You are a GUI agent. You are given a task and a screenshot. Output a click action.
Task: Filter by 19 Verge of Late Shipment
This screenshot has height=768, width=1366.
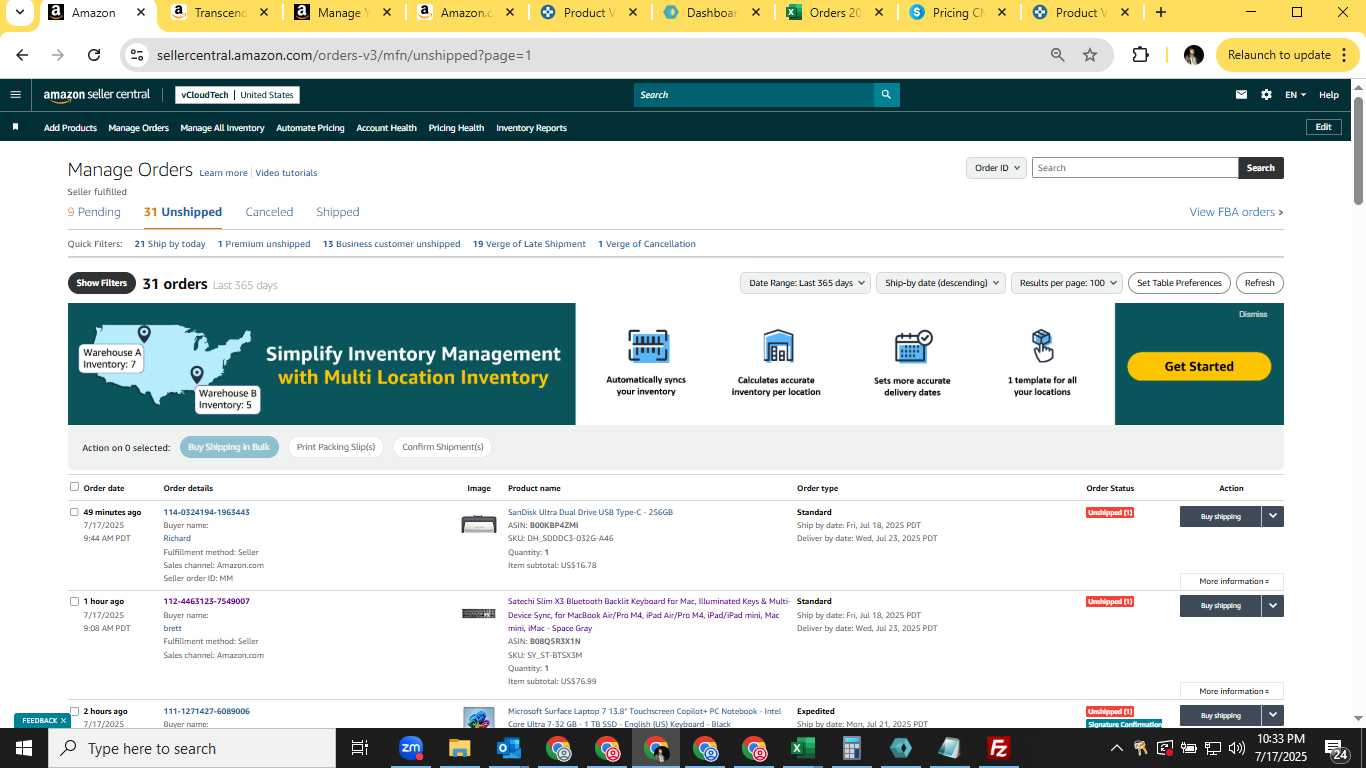[529, 244]
